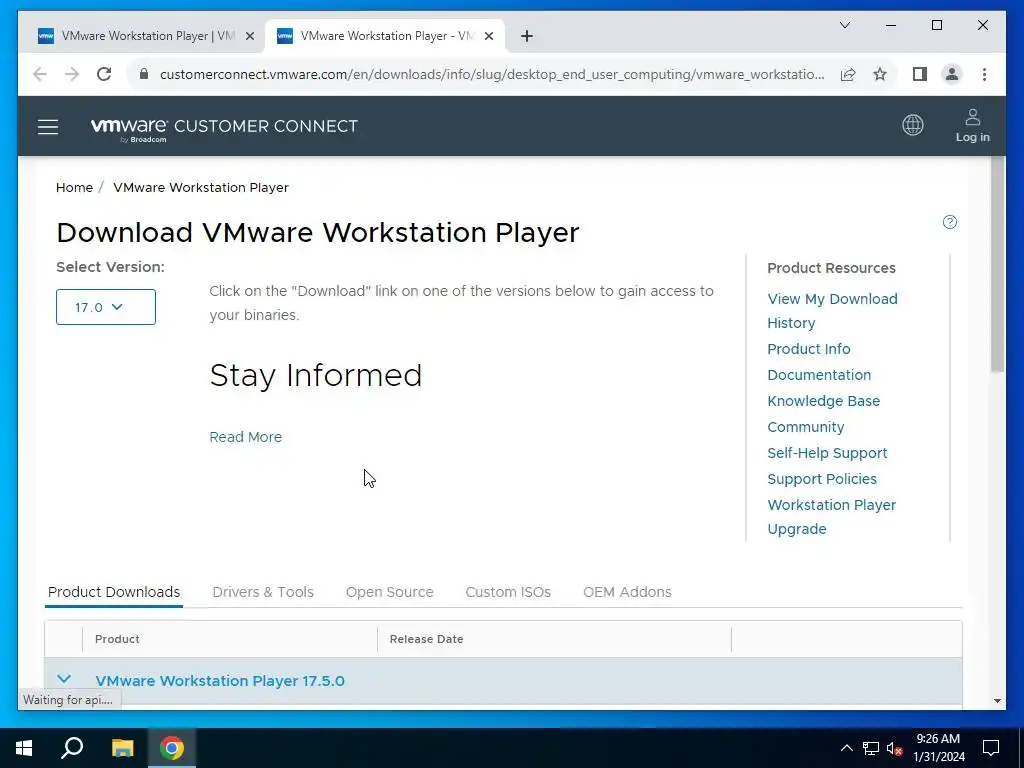Switch to the OEM Addons tab

tap(627, 592)
